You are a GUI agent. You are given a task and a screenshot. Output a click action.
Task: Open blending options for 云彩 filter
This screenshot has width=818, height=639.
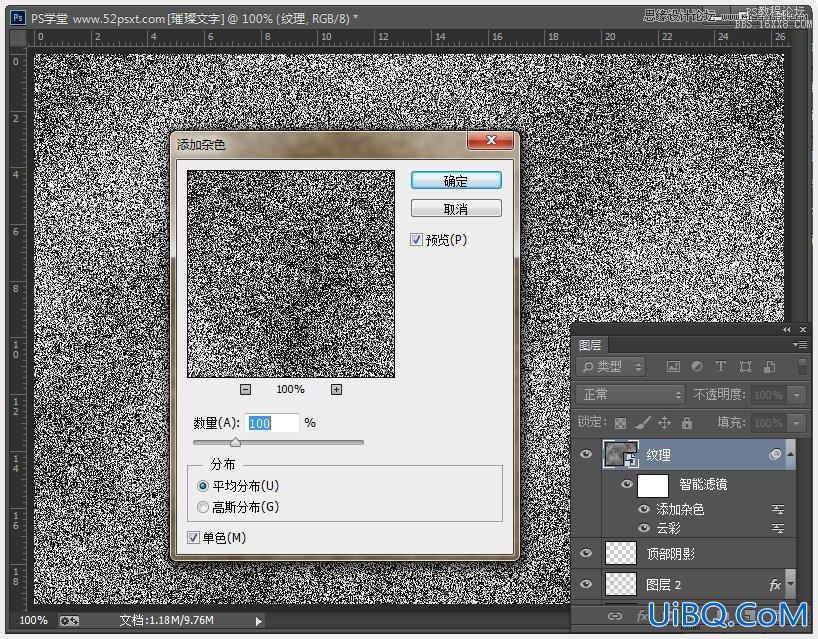pos(778,528)
